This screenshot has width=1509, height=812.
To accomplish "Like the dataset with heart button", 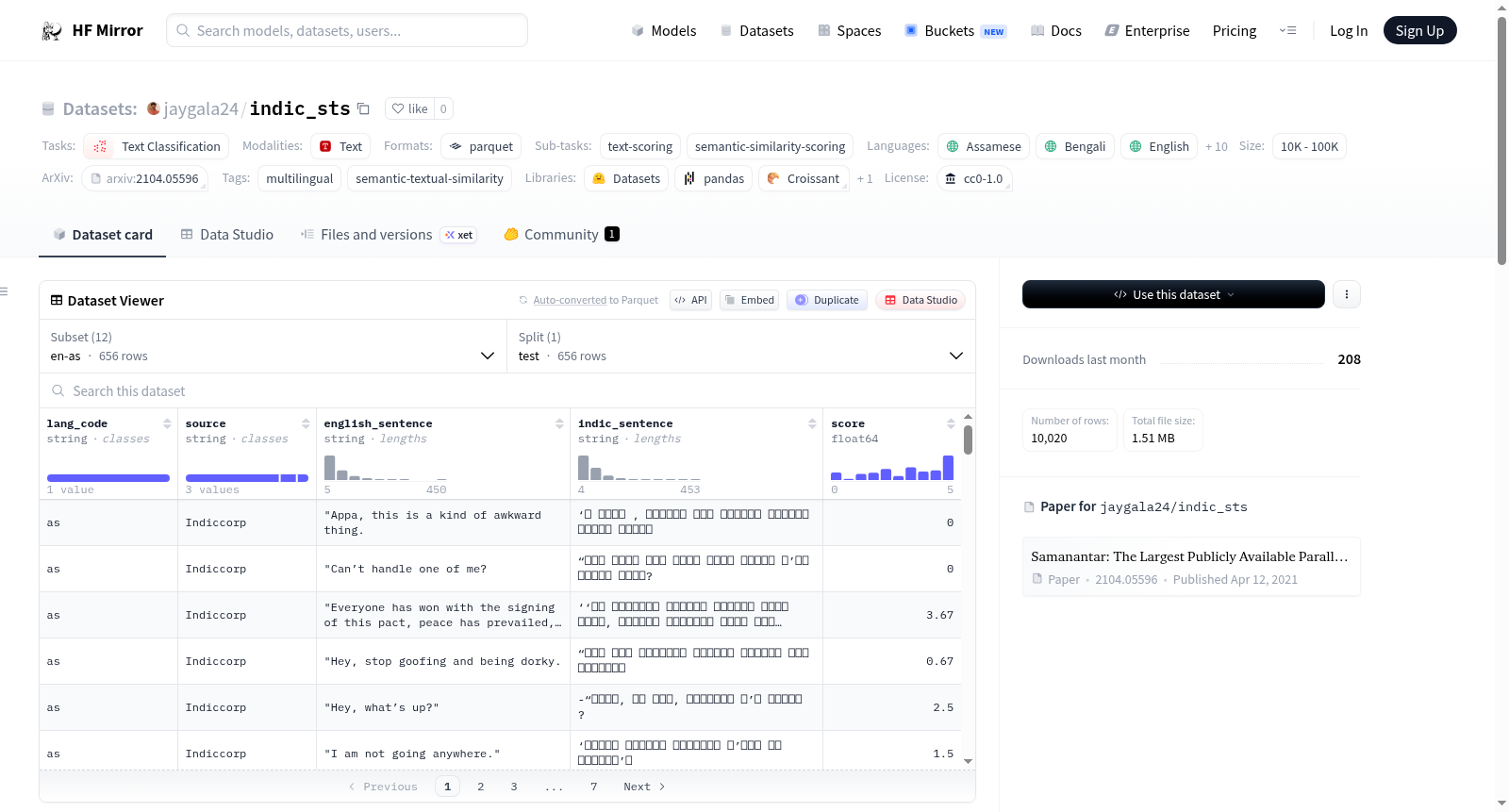I will coord(409,108).
